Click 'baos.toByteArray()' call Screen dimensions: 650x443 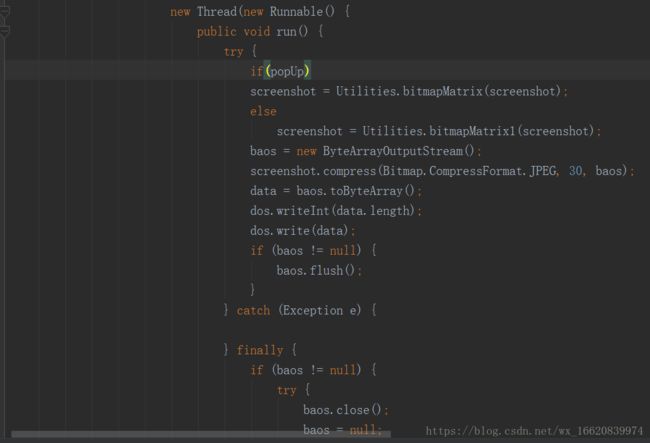click(355, 191)
